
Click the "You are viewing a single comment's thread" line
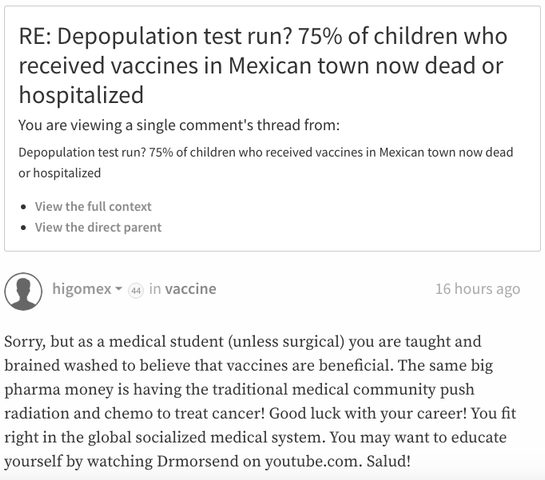(x=179, y=125)
